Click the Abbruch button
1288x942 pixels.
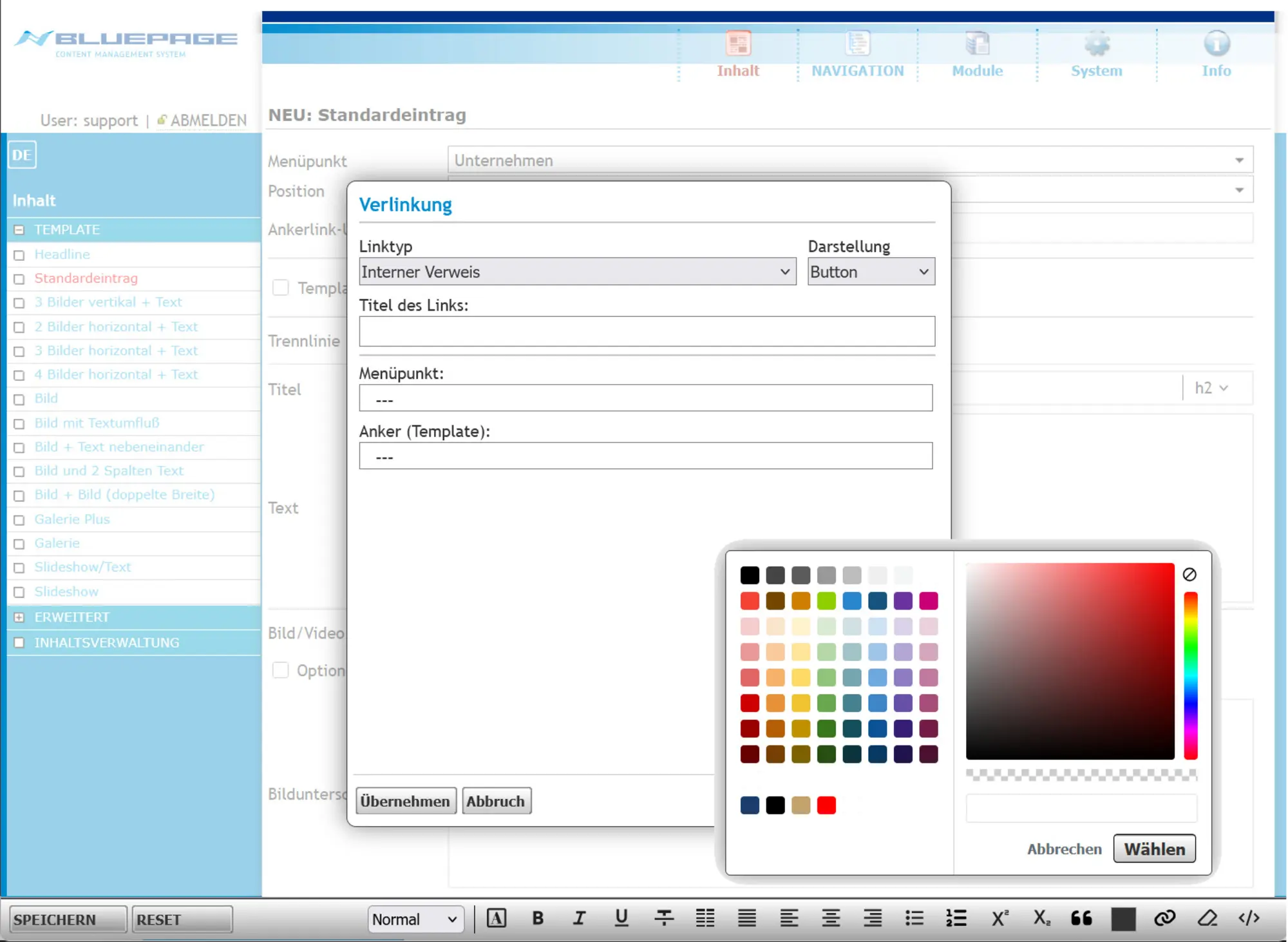click(496, 801)
